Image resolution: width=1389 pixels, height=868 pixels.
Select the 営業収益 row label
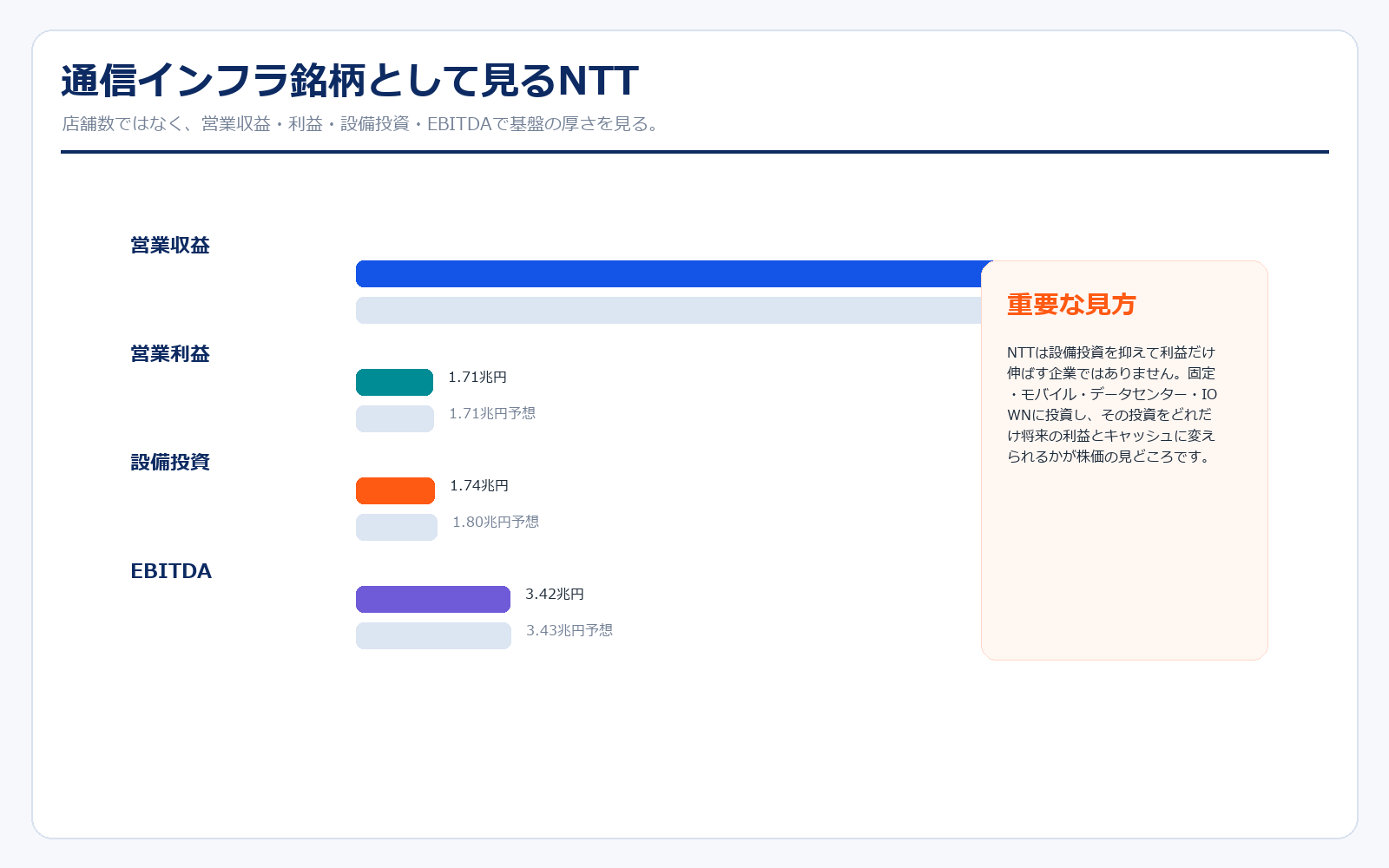click(170, 246)
